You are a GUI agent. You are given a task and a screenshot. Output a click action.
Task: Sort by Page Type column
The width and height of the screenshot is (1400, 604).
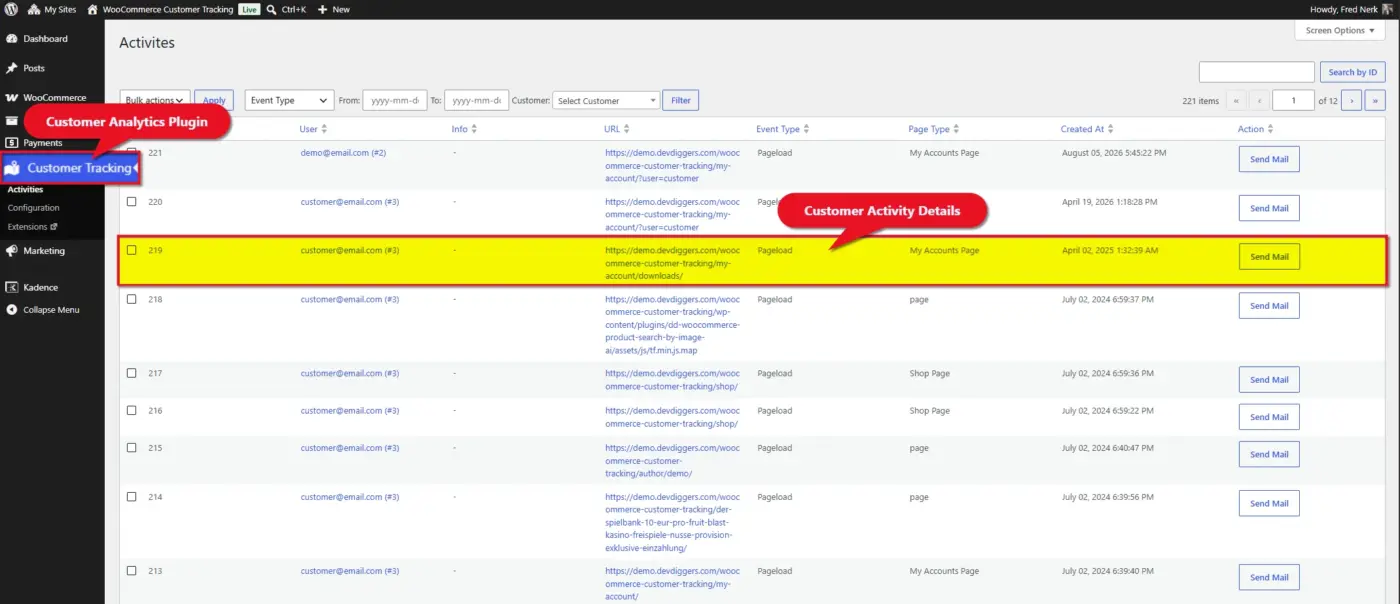click(x=934, y=129)
